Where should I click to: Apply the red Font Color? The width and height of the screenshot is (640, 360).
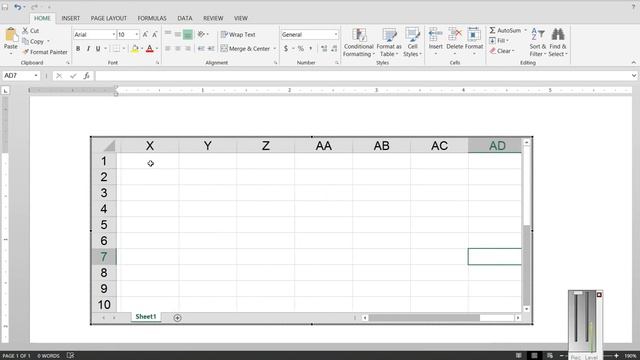click(x=149, y=49)
